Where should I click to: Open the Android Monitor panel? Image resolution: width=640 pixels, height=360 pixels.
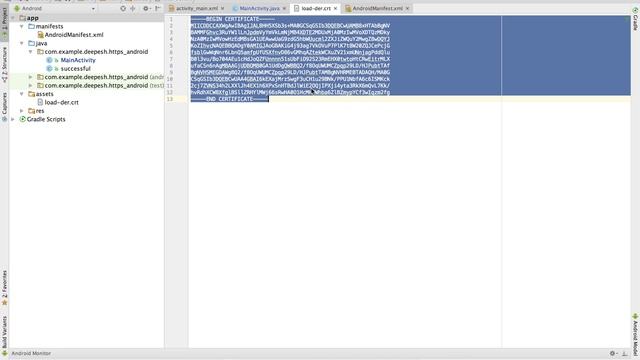pos(31,353)
